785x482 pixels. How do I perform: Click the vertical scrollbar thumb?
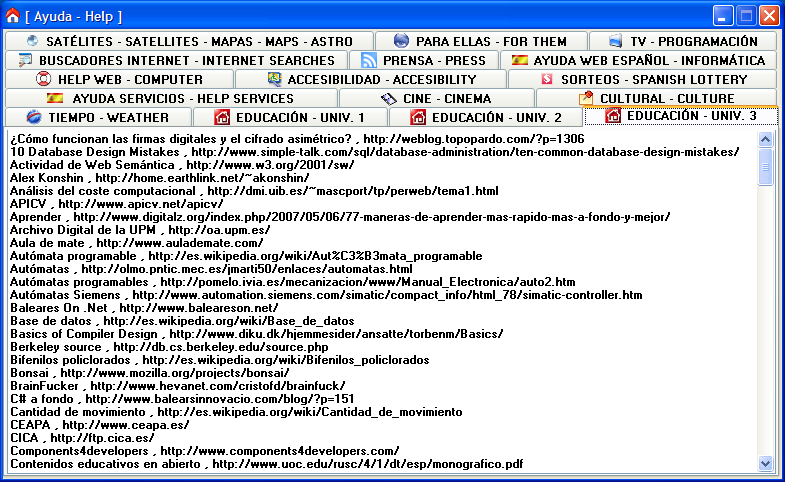tap(765, 167)
